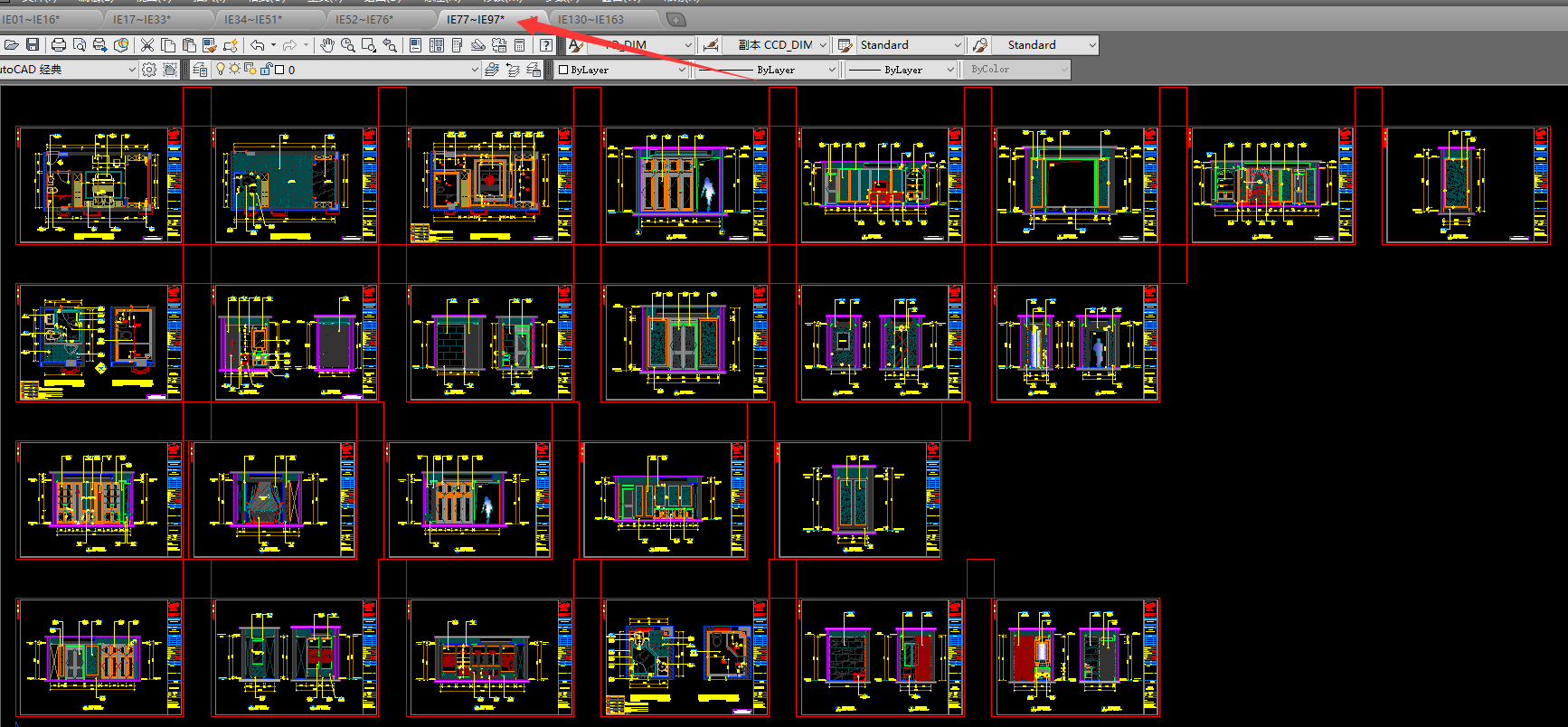
Task: Open the Standard table style dropdown
Action: click(x=958, y=45)
